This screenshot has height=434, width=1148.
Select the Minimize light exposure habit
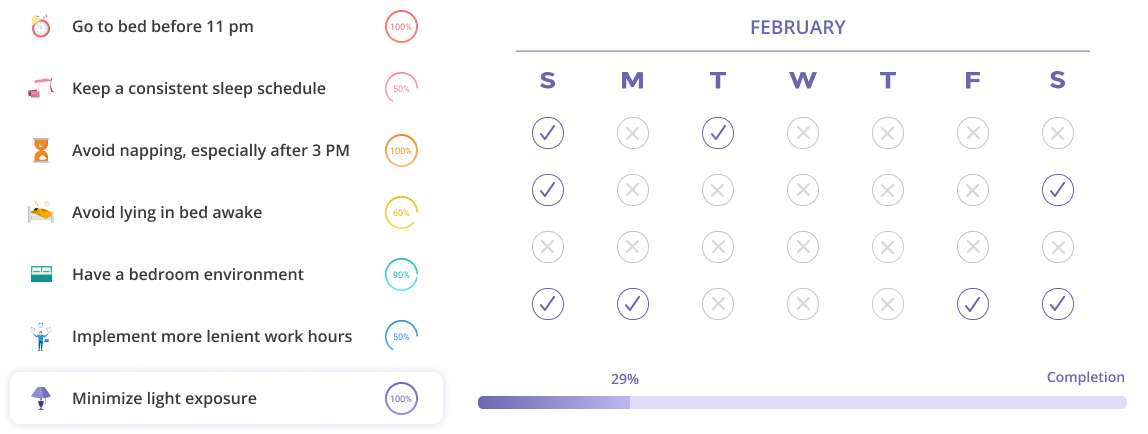tap(226, 398)
